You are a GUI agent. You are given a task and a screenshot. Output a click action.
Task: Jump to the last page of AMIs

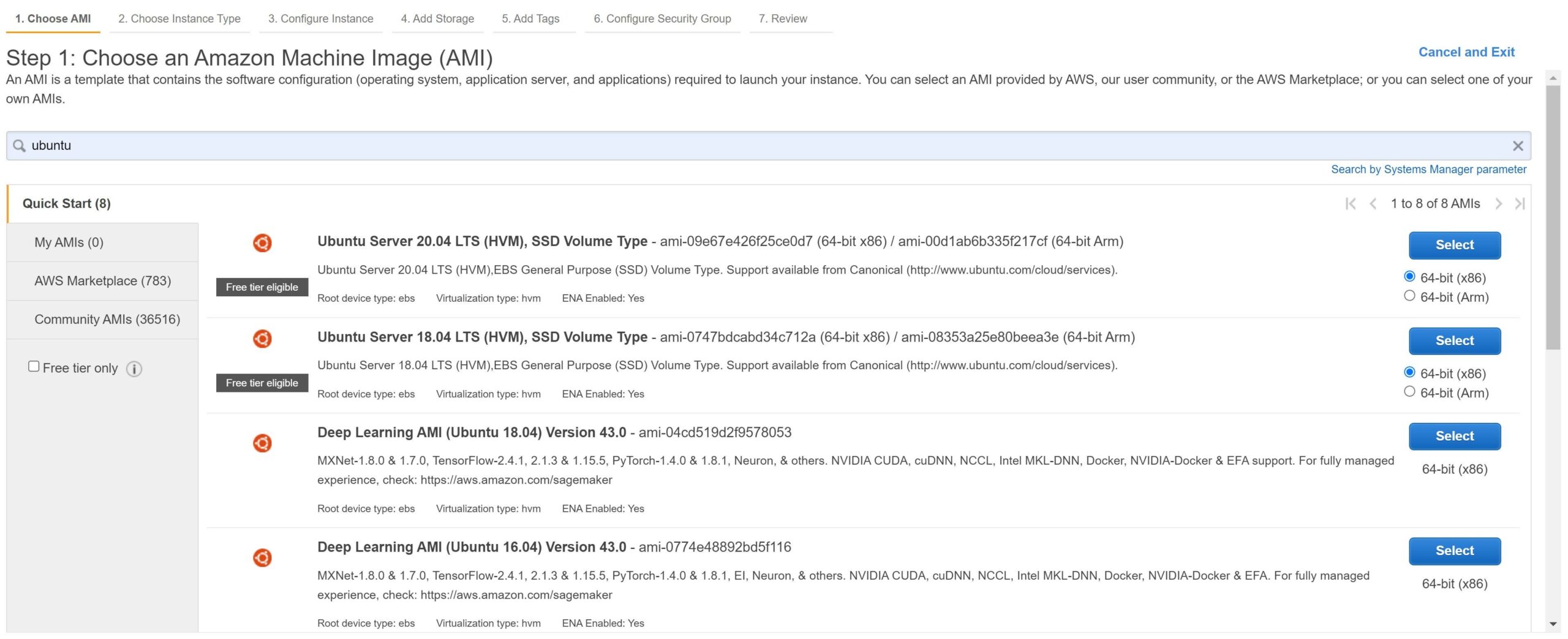(x=1520, y=204)
